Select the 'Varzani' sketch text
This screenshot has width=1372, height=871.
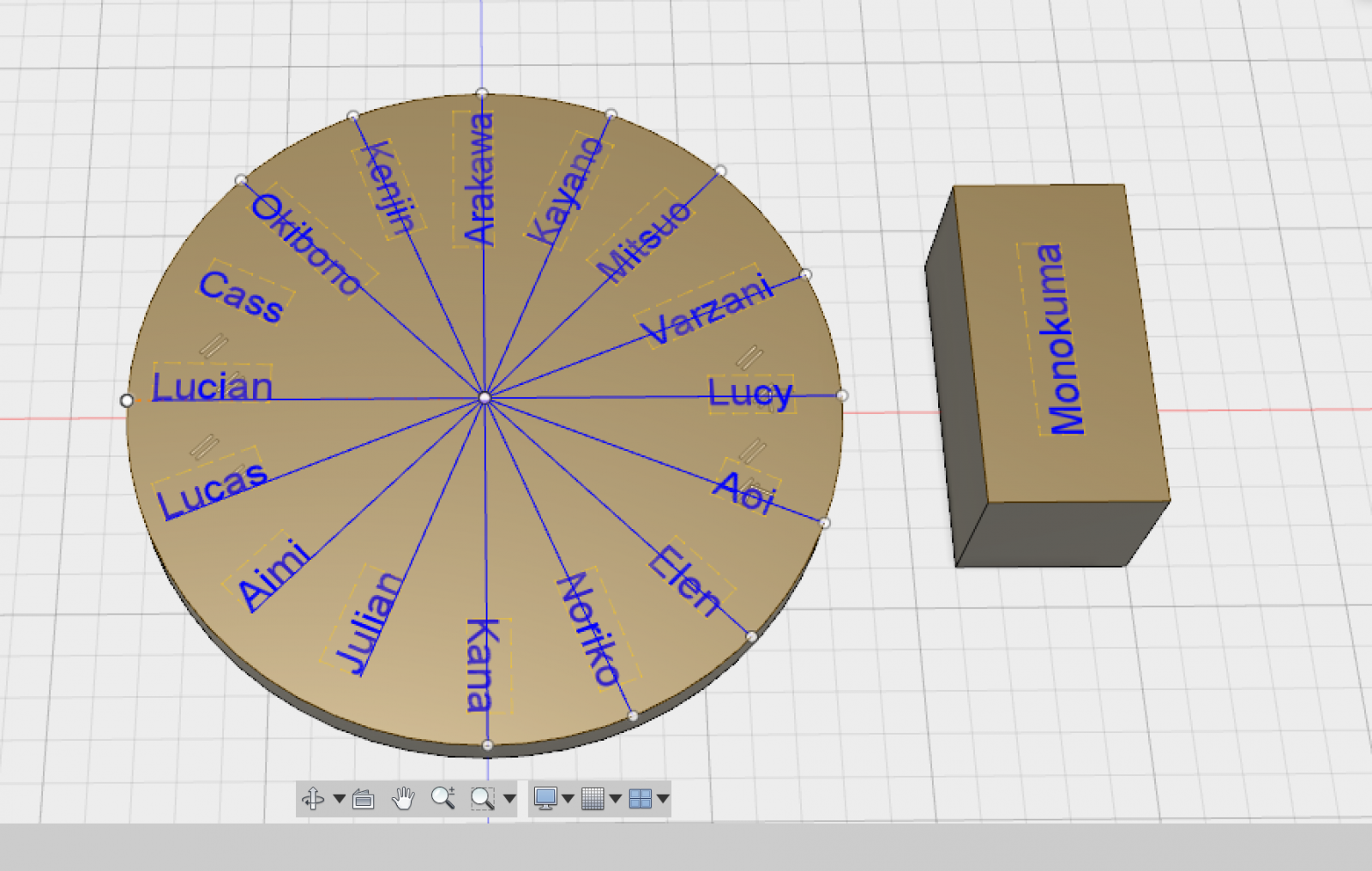coord(709,309)
